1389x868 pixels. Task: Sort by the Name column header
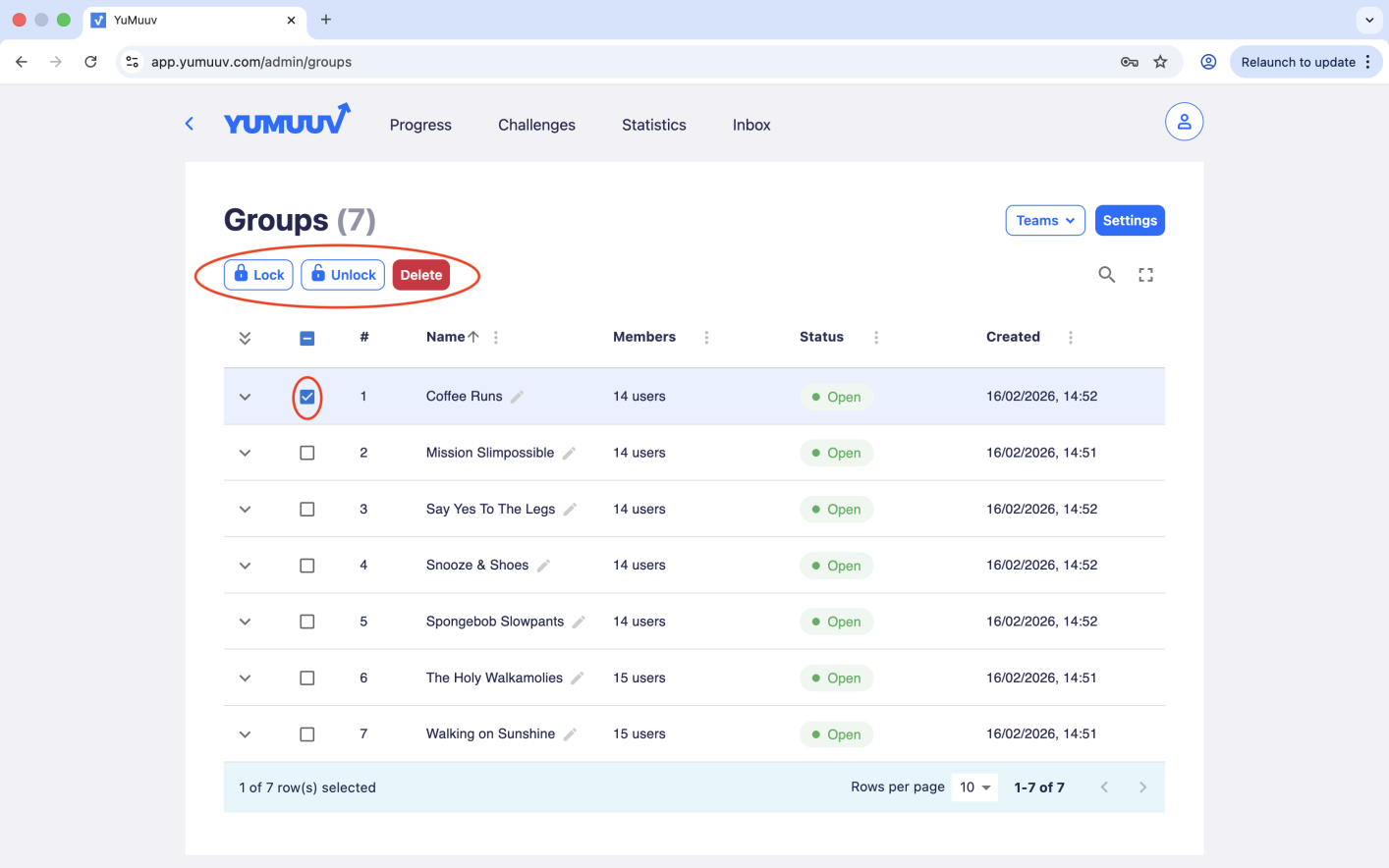pyautogui.click(x=446, y=337)
